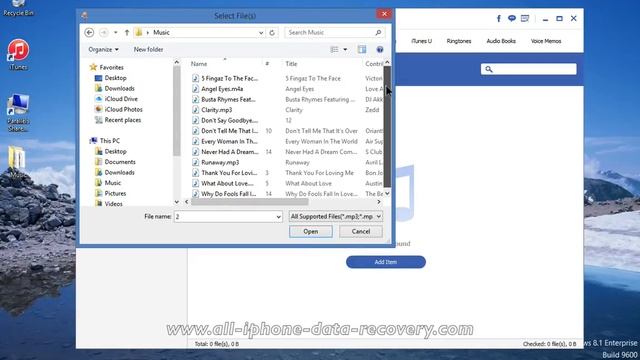
Task: Open iTunes desktop shortcut
Action: point(18,54)
